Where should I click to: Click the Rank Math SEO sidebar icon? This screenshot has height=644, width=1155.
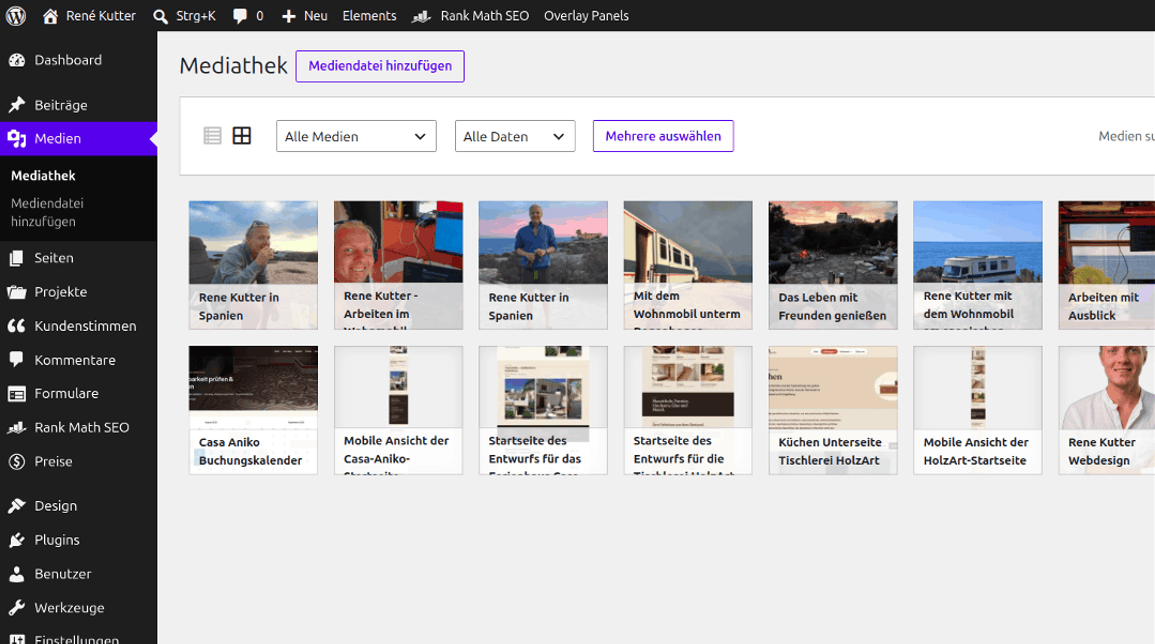(x=16, y=427)
